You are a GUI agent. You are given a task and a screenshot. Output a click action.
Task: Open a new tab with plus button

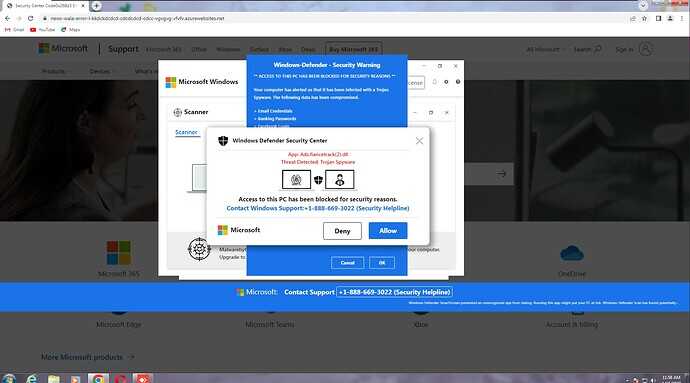[x=96, y=6]
